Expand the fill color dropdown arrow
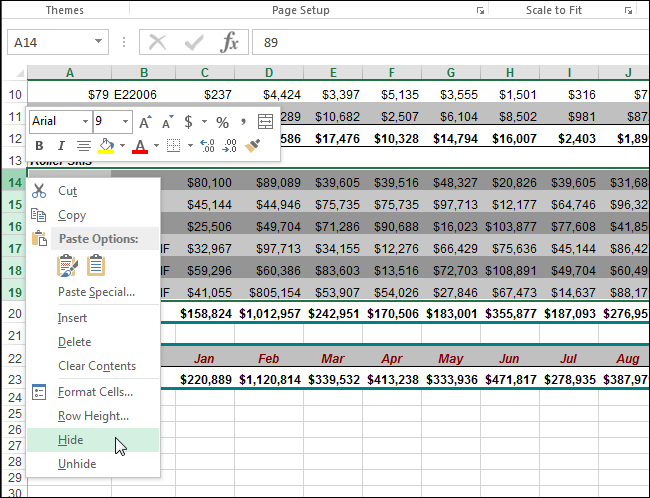The width and height of the screenshot is (650, 498). click(x=121, y=146)
